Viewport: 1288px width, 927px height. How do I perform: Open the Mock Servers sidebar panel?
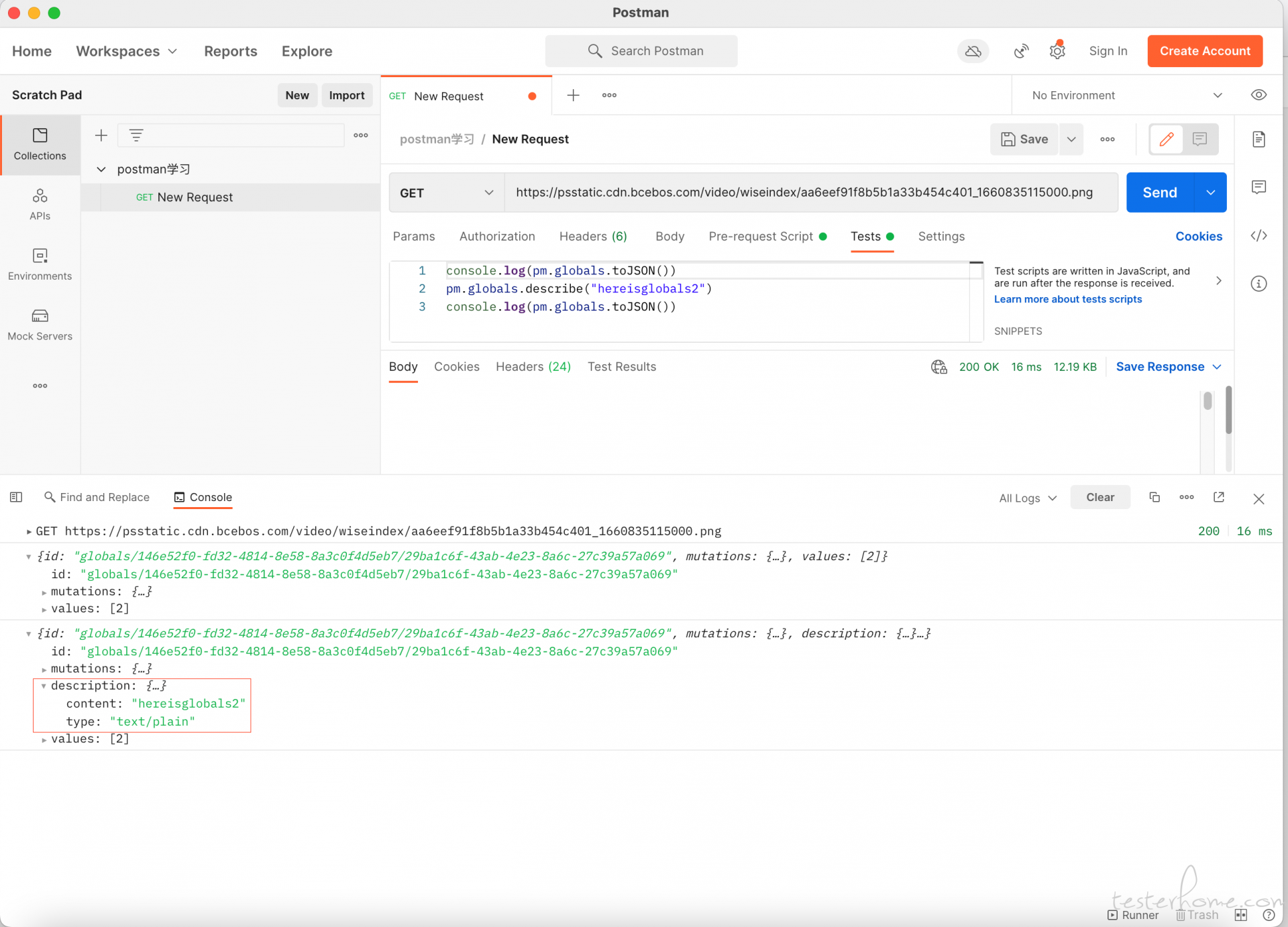point(40,325)
